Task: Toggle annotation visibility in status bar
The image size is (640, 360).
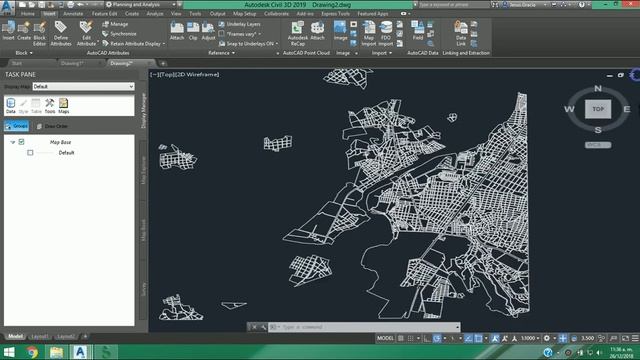Action: click(x=495, y=338)
